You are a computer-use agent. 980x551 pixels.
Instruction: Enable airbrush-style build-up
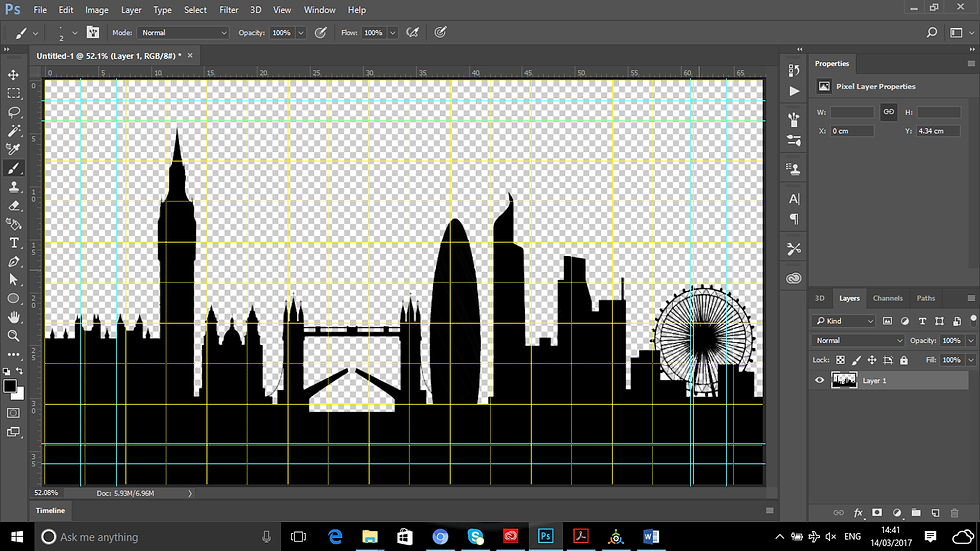pyautogui.click(x=412, y=32)
